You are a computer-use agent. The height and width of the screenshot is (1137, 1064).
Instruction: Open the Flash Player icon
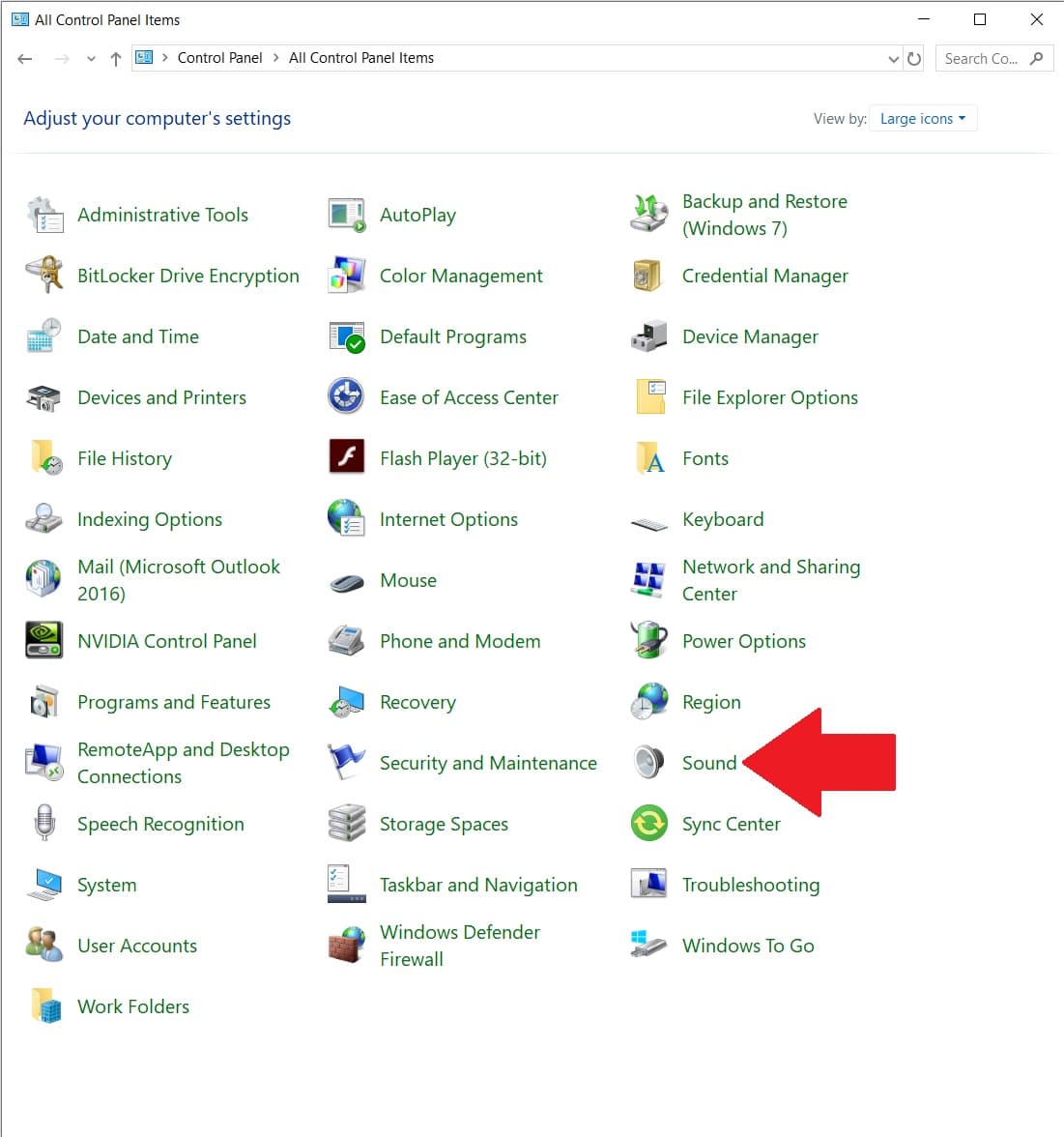(346, 458)
